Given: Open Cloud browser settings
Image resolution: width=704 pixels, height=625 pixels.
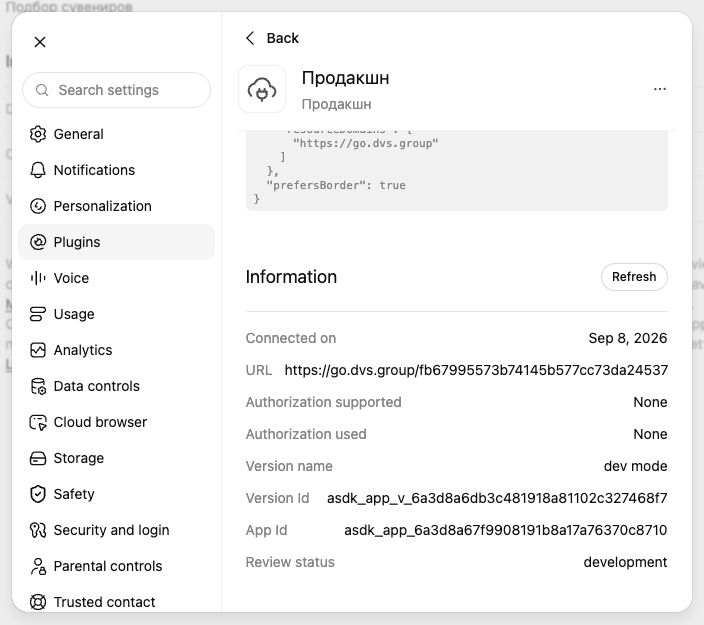Looking at the screenshot, I should (x=116, y=422).
